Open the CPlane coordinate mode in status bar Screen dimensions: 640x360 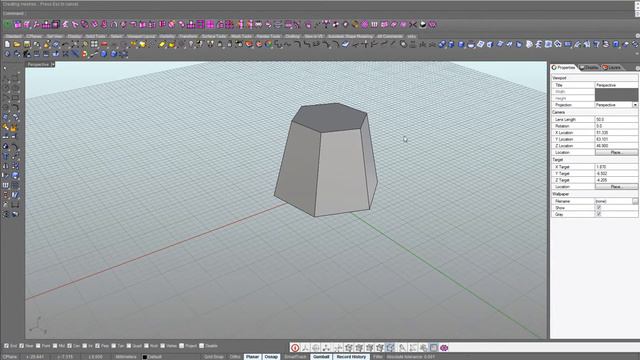10,357
